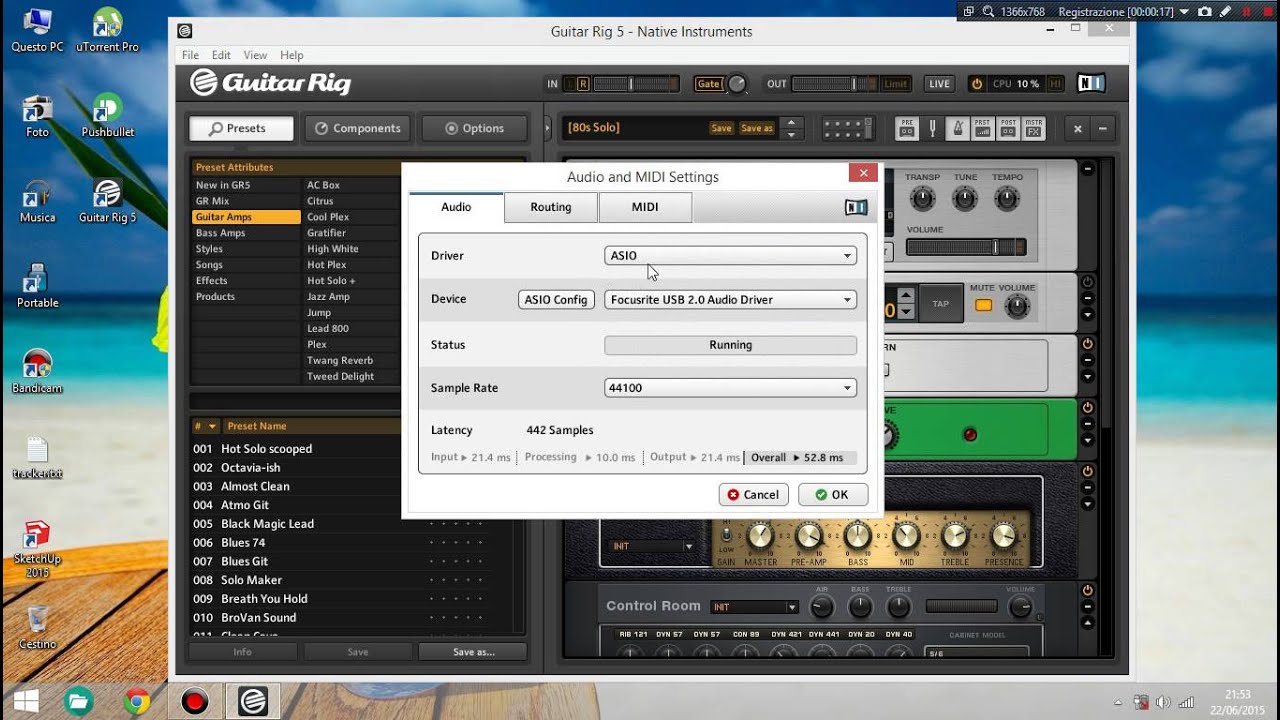Select SketchUp 2015 desktop icon

(x=37, y=550)
